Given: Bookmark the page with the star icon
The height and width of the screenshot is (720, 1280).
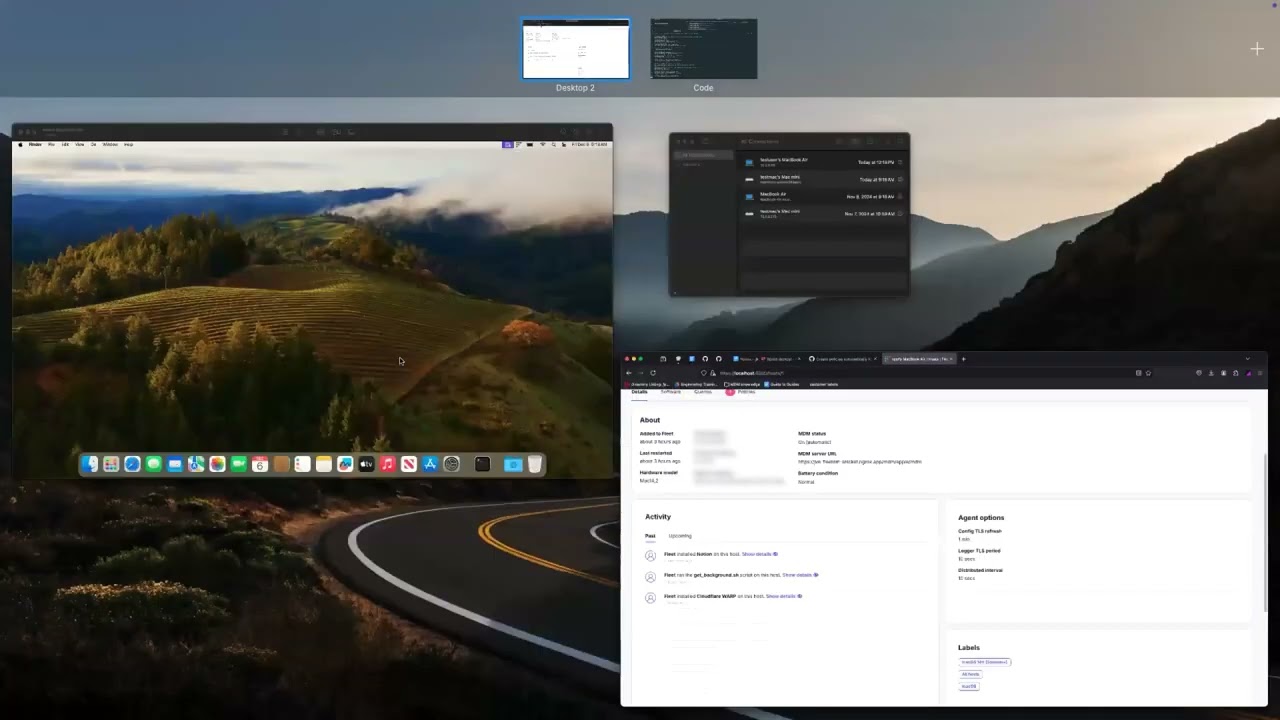Looking at the screenshot, I should (x=1149, y=373).
